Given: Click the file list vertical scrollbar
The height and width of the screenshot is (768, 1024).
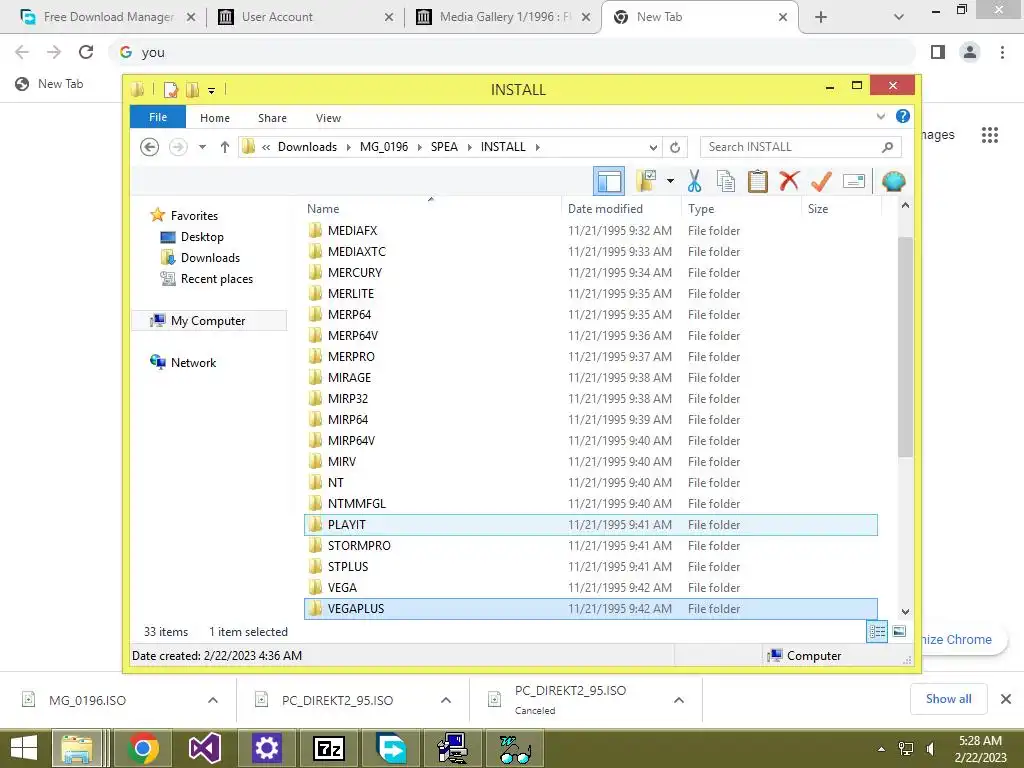Looking at the screenshot, I should click(x=905, y=346).
